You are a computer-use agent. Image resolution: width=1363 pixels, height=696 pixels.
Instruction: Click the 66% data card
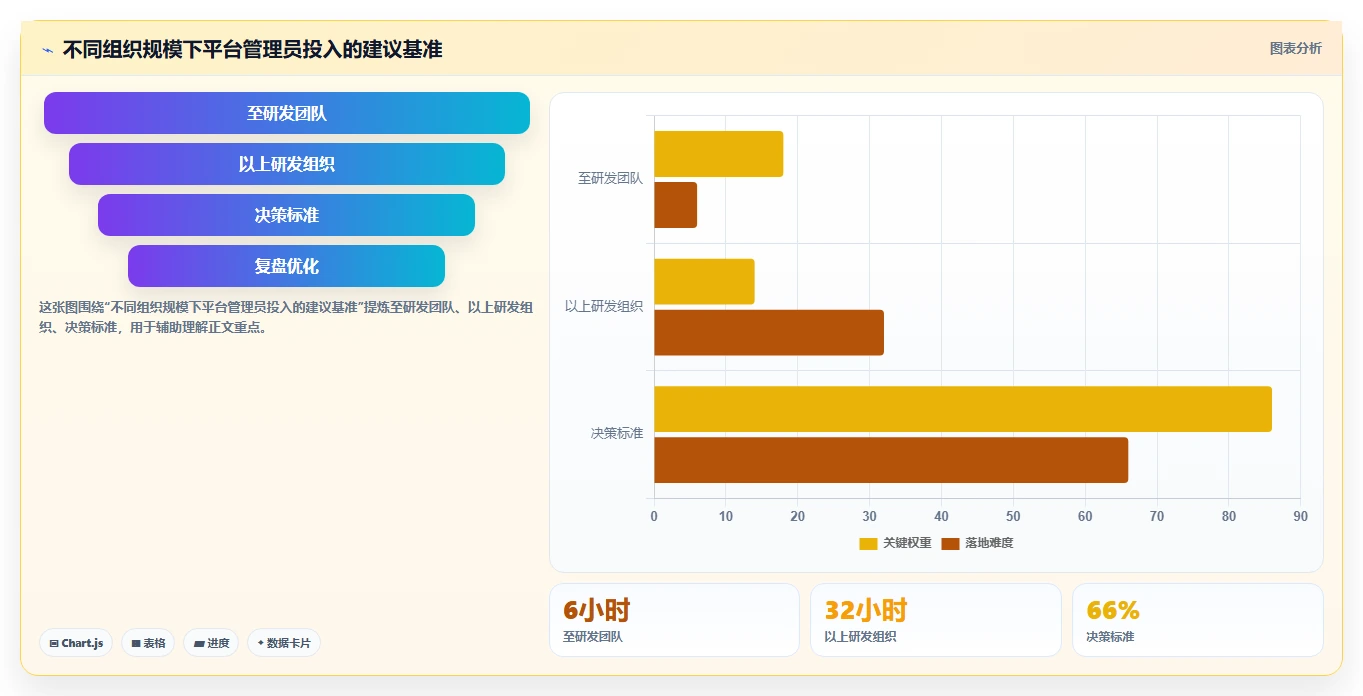(x=1198, y=620)
